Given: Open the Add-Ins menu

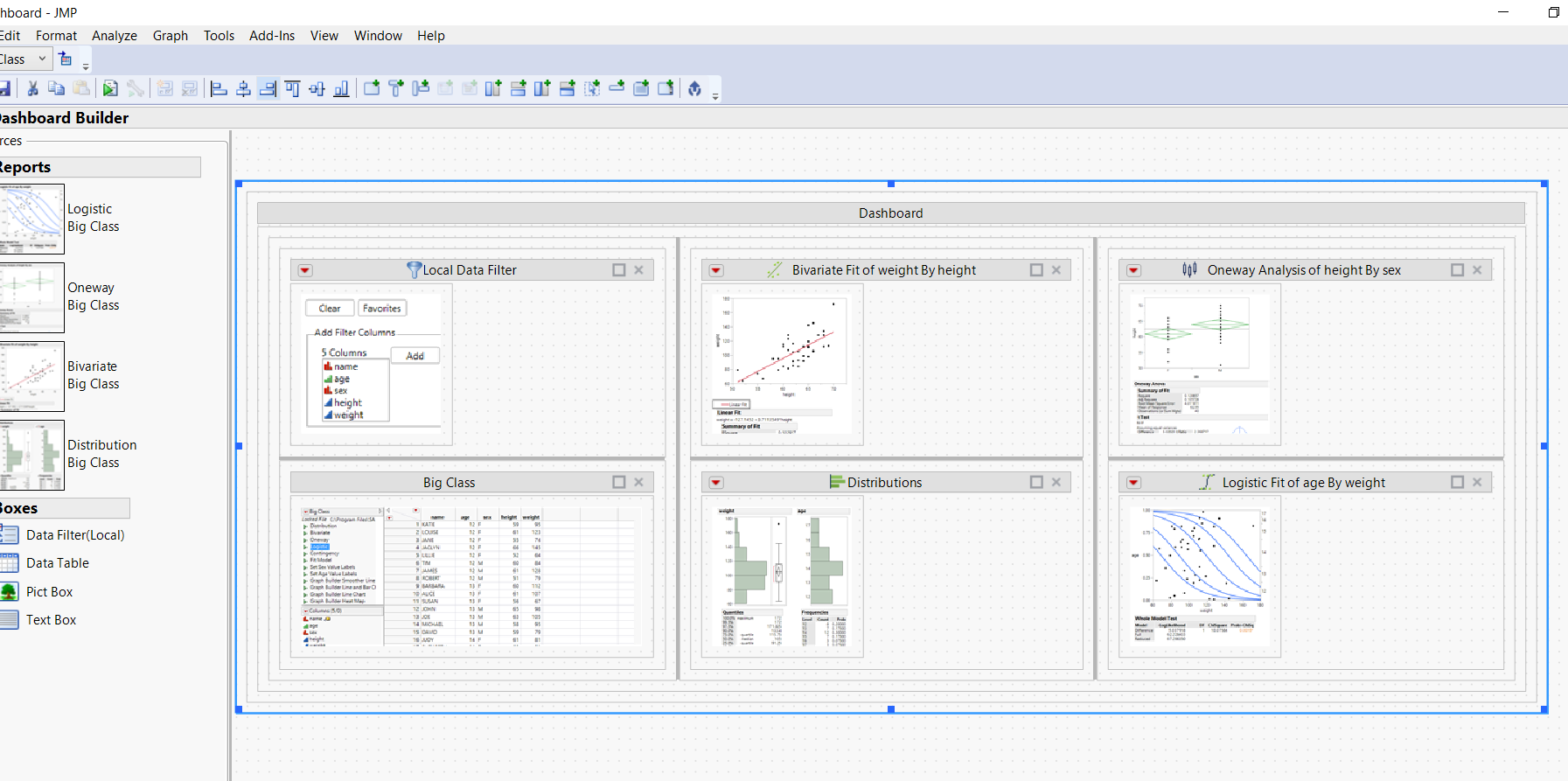Looking at the screenshot, I should click(x=272, y=36).
